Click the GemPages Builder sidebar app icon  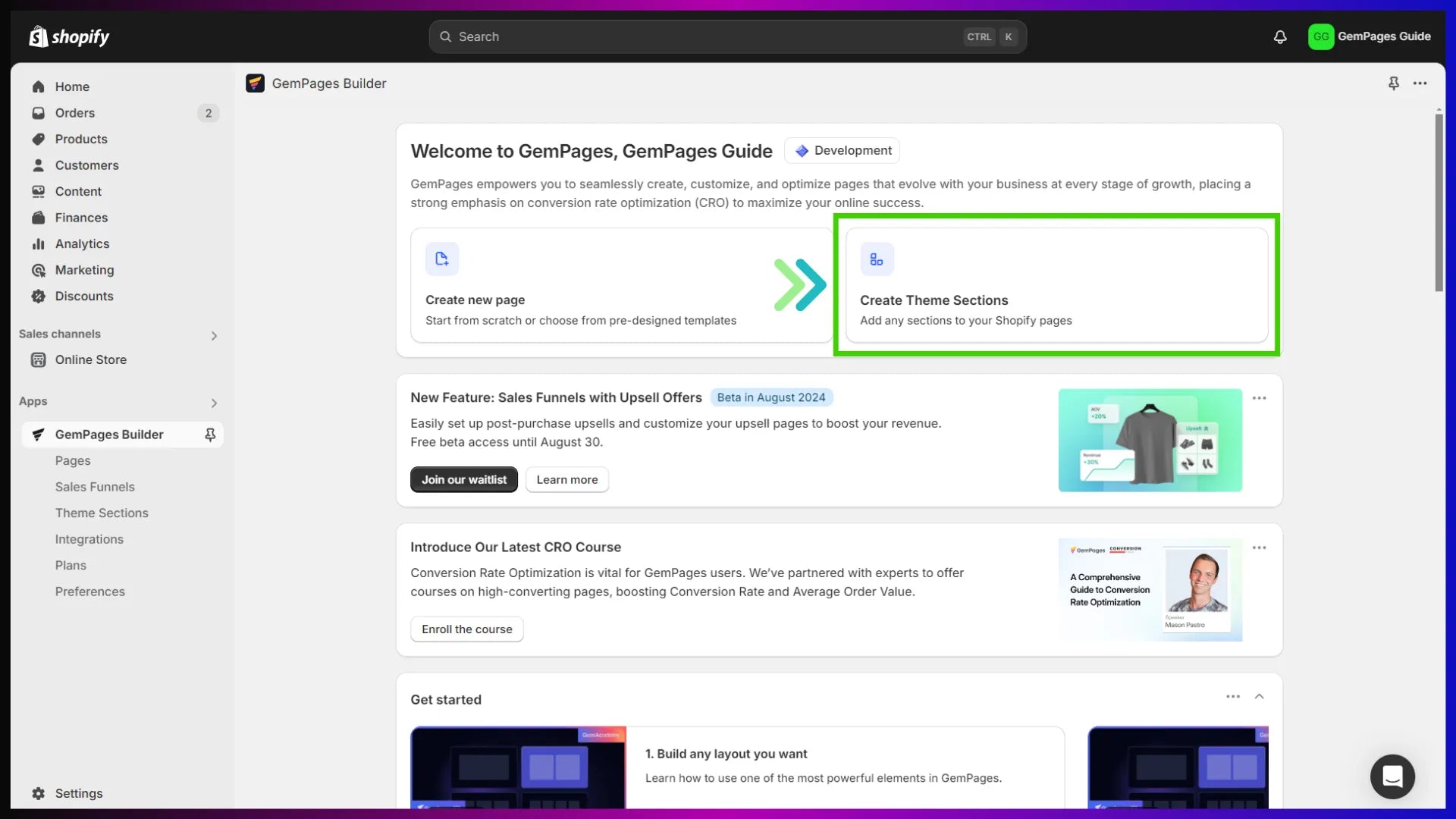39,435
